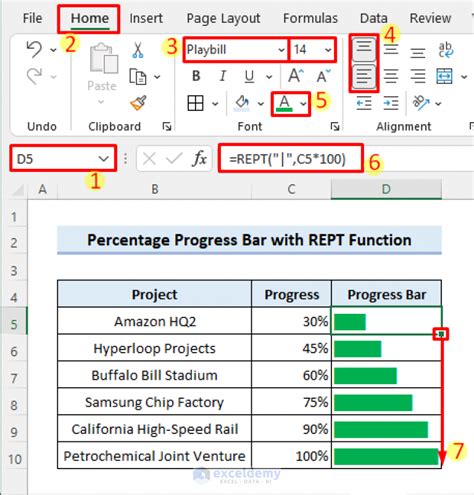Click the Increase Indent icon

pyautogui.click(x=391, y=103)
